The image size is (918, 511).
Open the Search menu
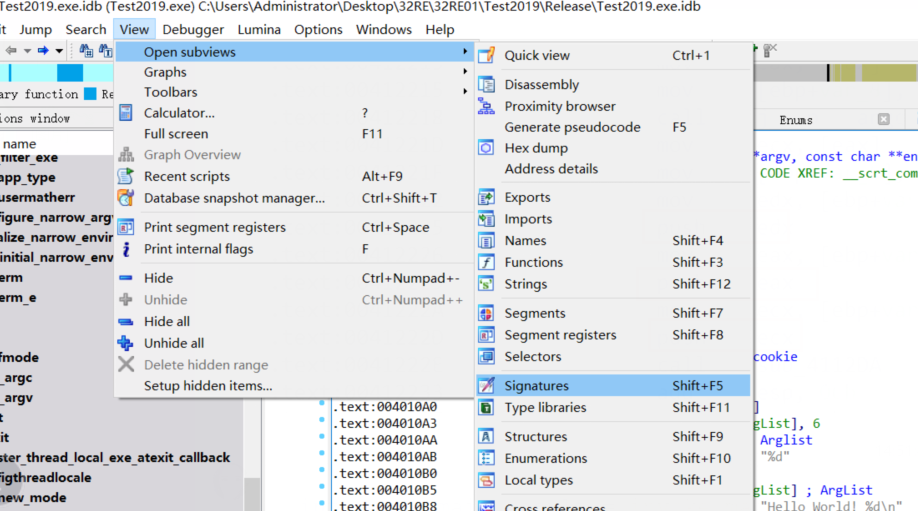pos(85,29)
